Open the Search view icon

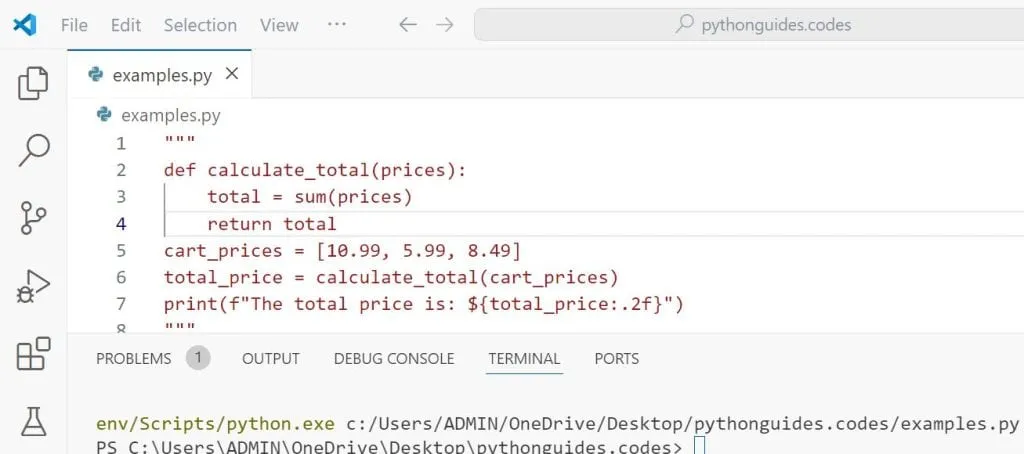pos(33,151)
